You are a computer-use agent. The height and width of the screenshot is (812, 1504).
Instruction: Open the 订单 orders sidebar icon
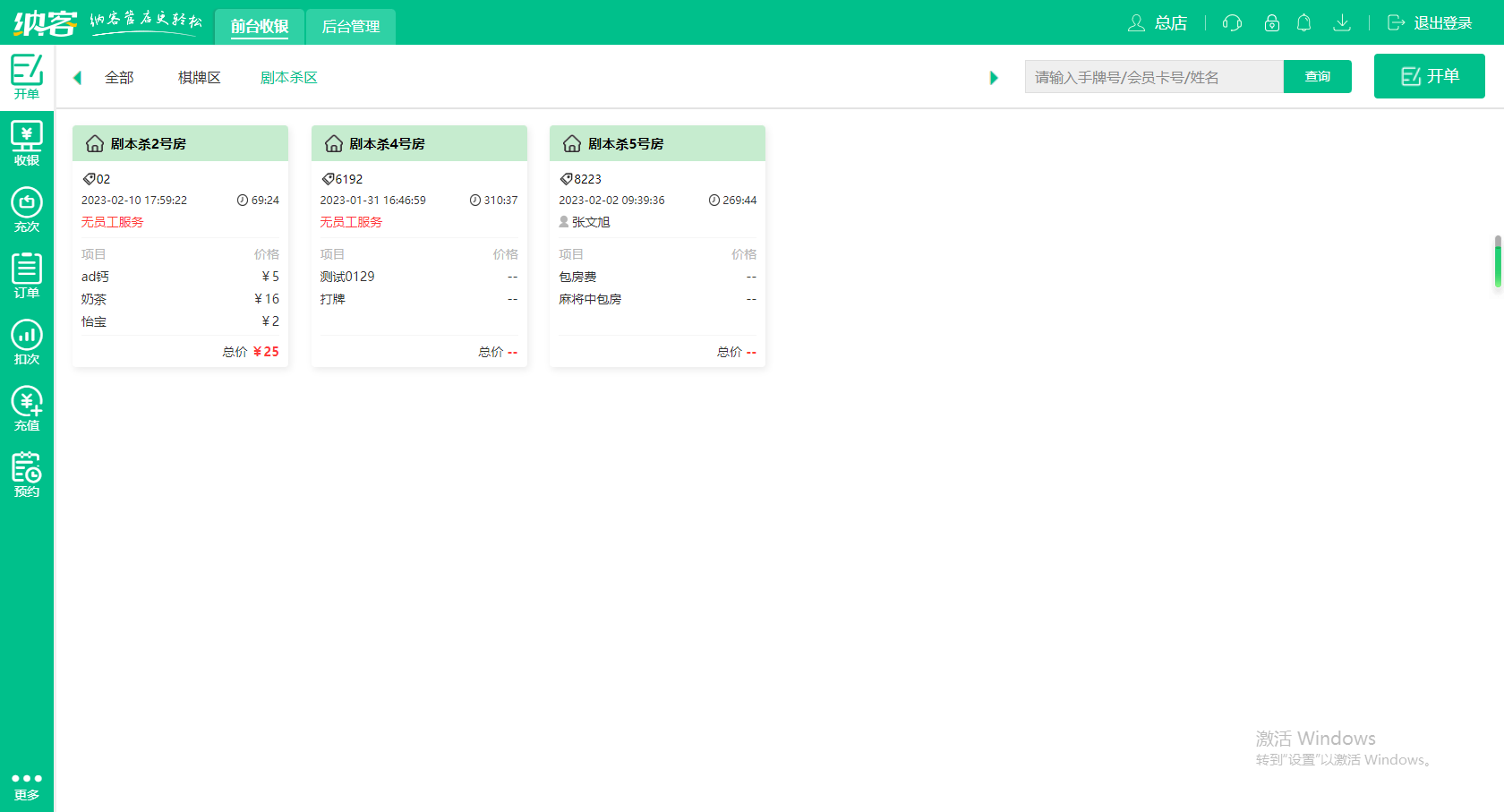(27, 276)
